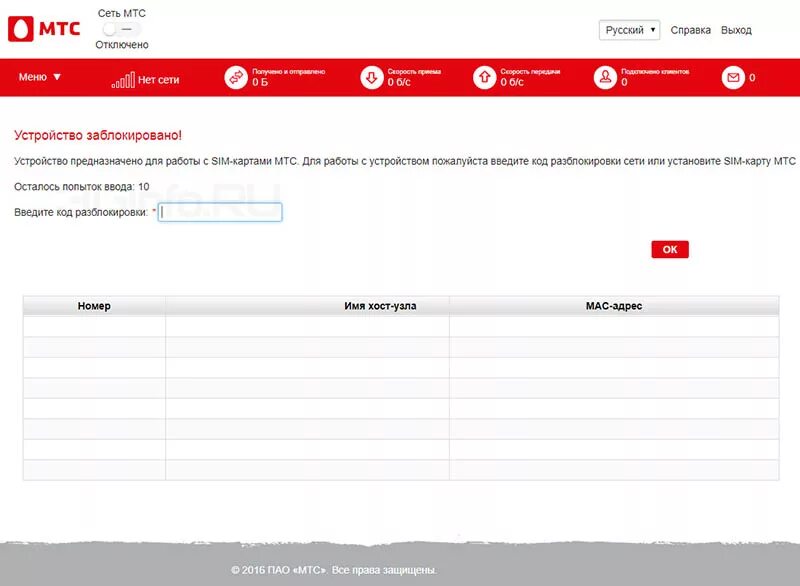Click the Сеть МТС label
The height and width of the screenshot is (586, 800).
click(x=121, y=13)
